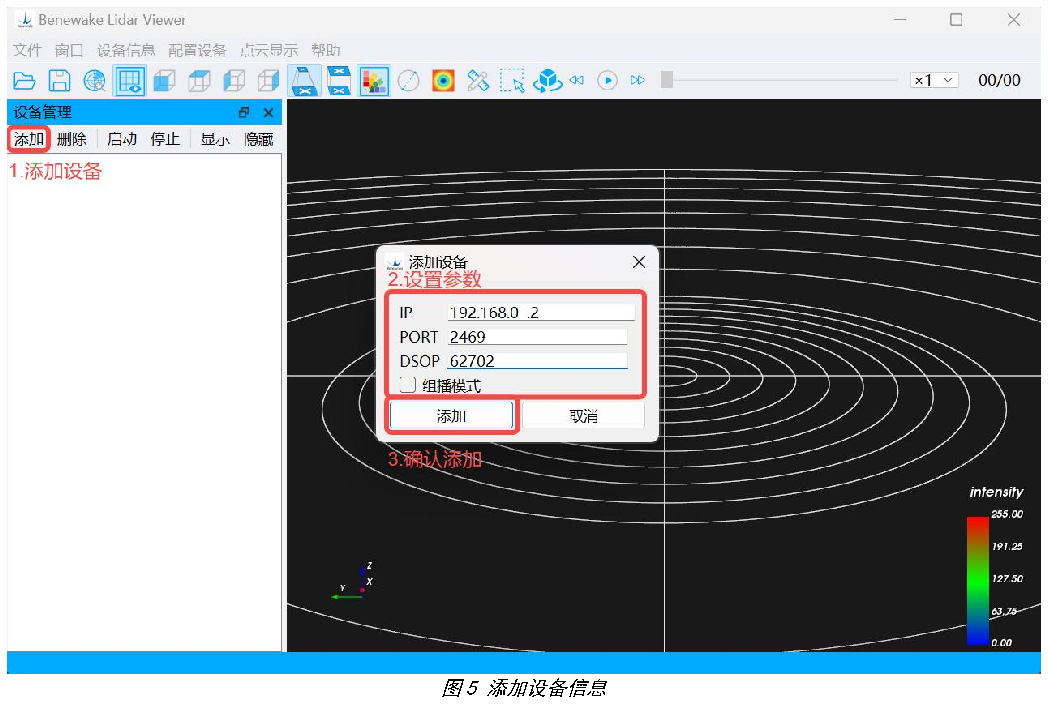Screen dimensions: 1048x706
Task: Click 取消 button in add device dialog
Action: coord(583,416)
